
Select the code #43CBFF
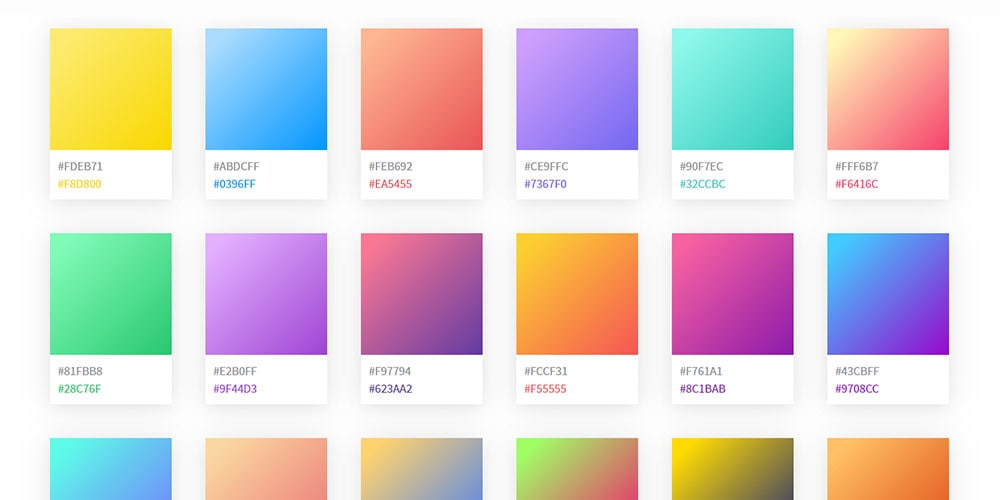click(858, 371)
